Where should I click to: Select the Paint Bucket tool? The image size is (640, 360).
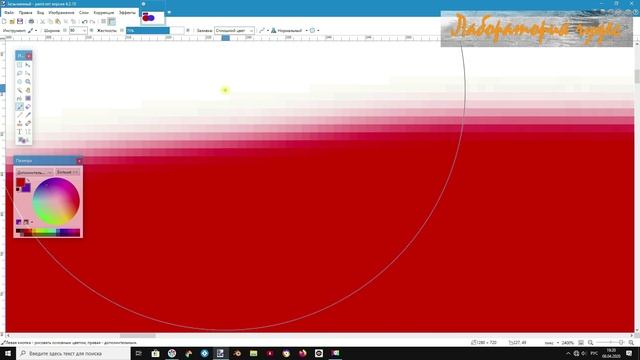(19, 98)
